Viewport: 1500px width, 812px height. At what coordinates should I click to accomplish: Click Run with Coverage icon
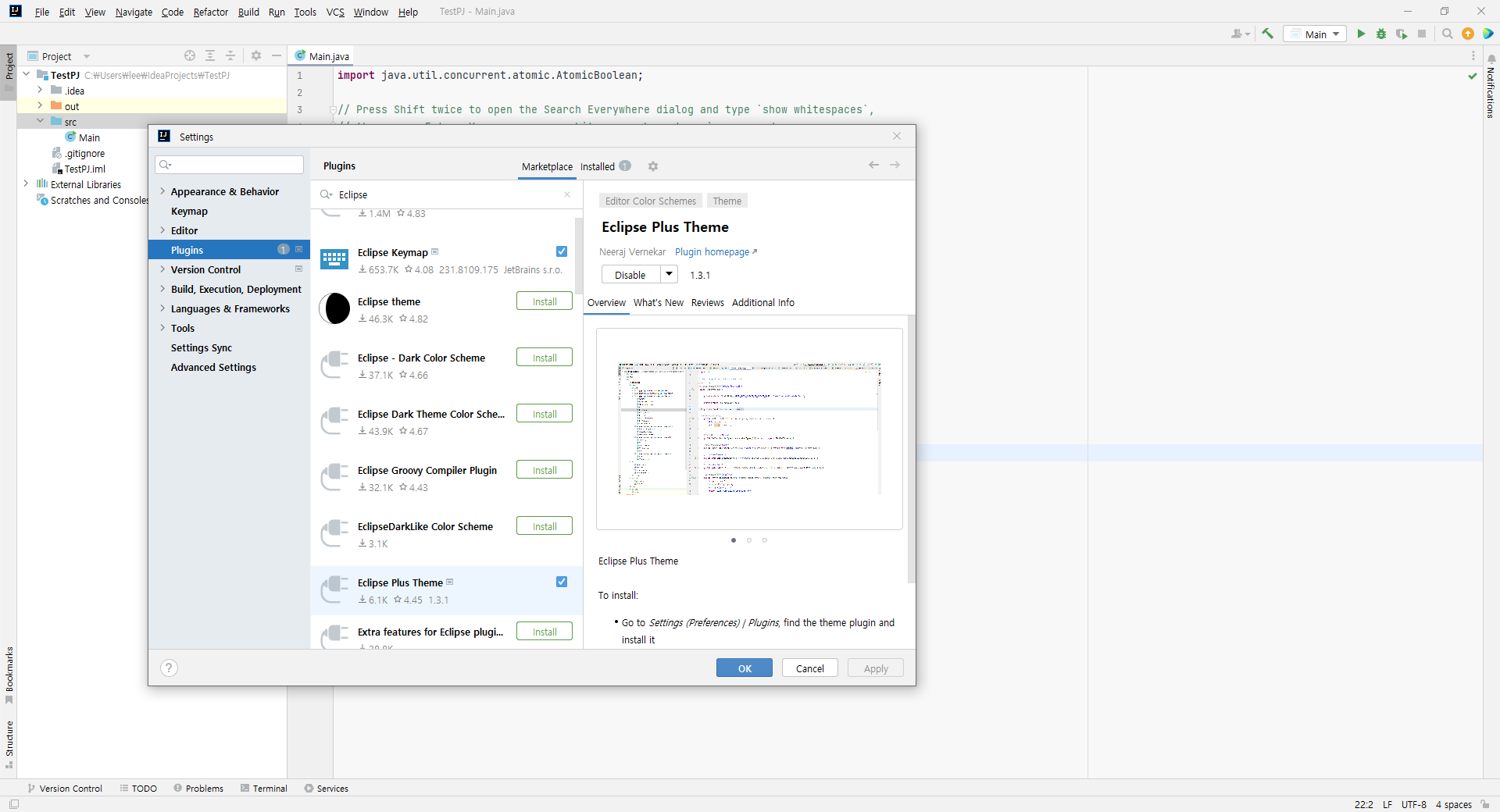tap(1402, 34)
